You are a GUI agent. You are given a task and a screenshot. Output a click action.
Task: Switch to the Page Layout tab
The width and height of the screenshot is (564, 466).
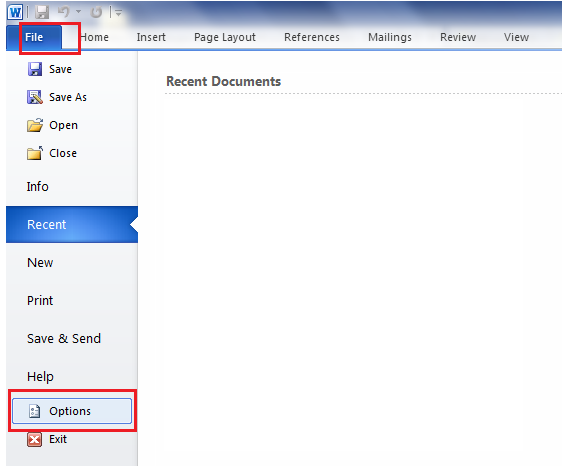click(225, 37)
